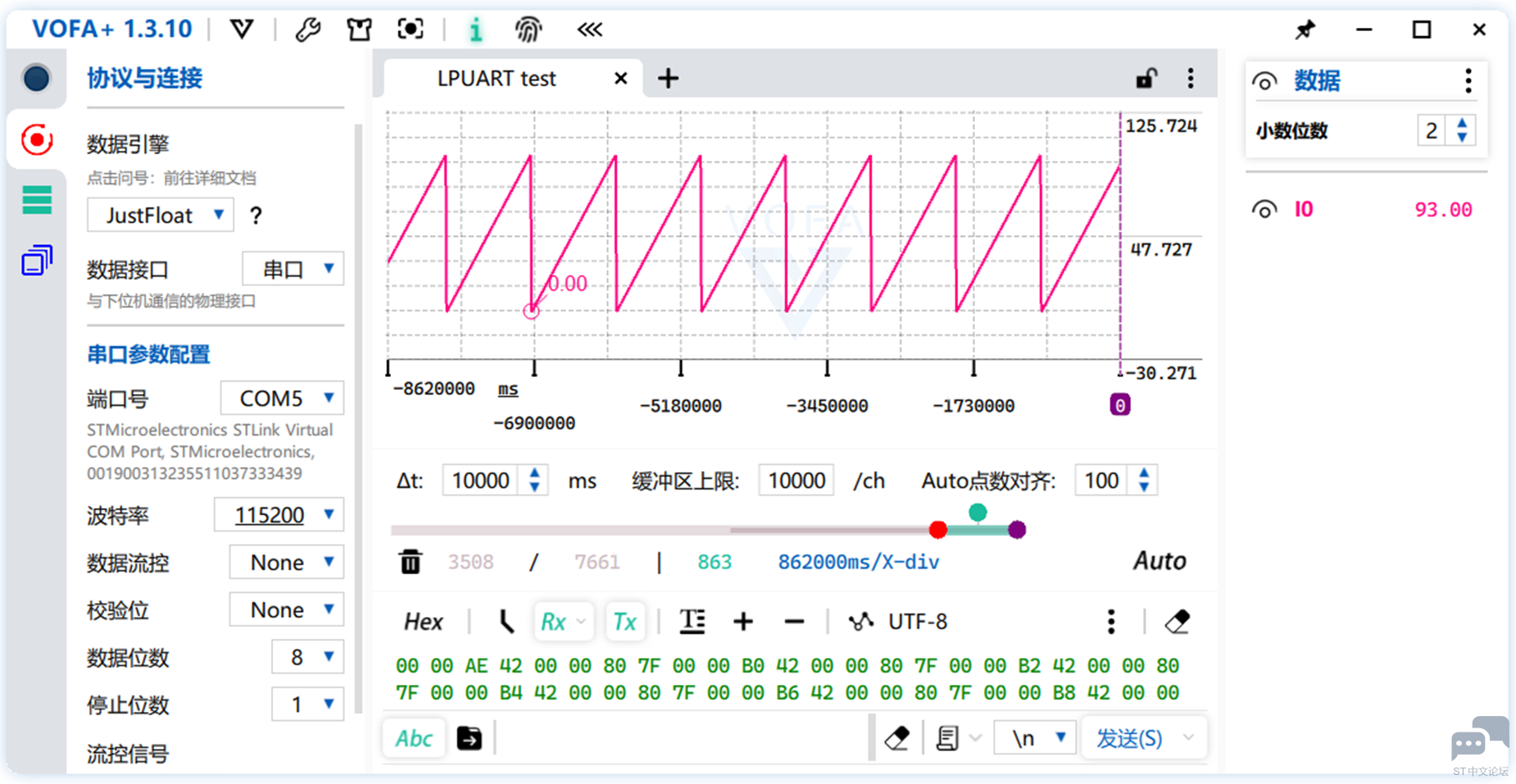Open the data interface 串口 dropdown
Image resolution: width=1516 pixels, height=784 pixels.
coord(293,269)
